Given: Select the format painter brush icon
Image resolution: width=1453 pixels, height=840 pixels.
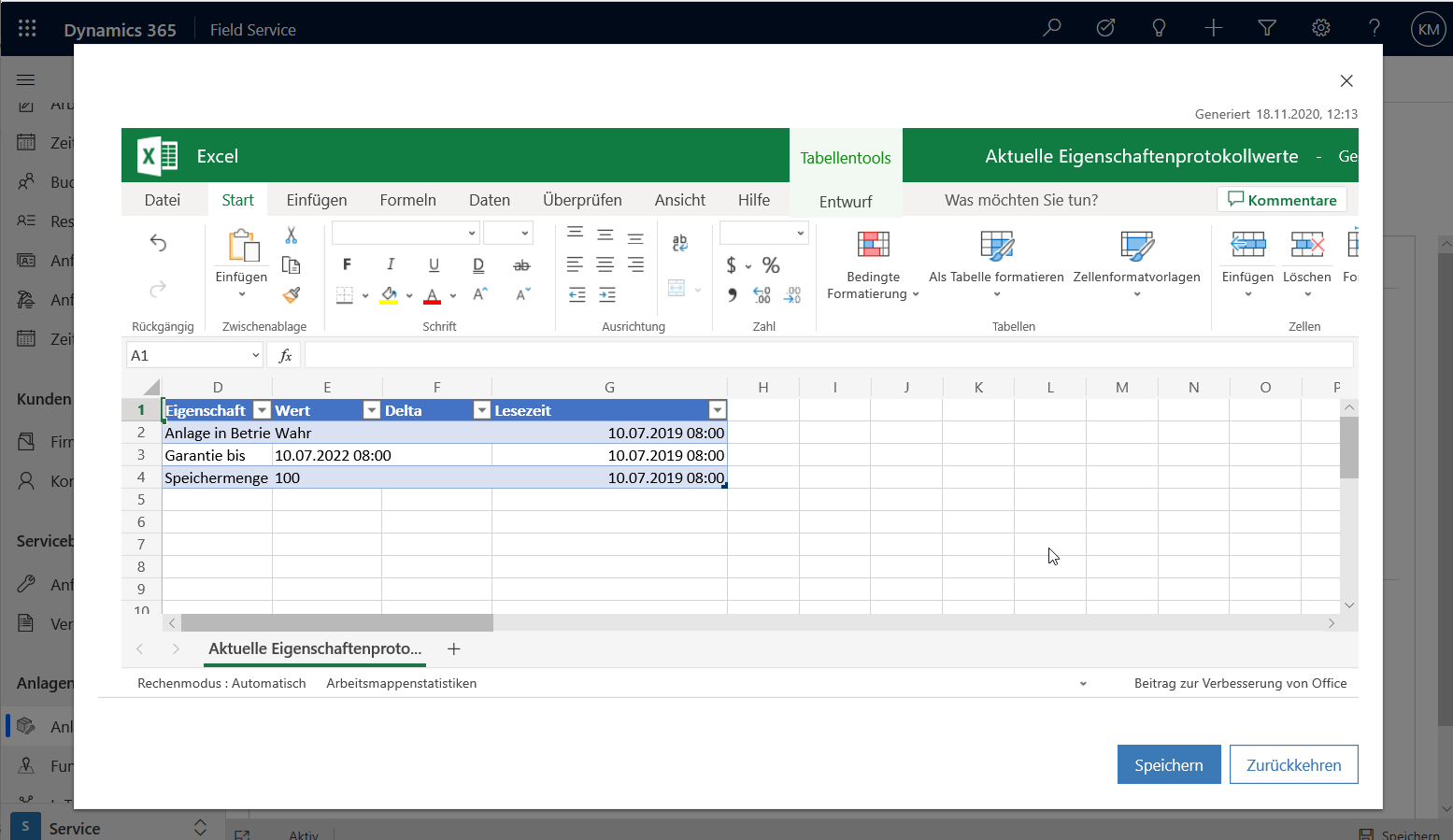Looking at the screenshot, I should pyautogui.click(x=291, y=295).
